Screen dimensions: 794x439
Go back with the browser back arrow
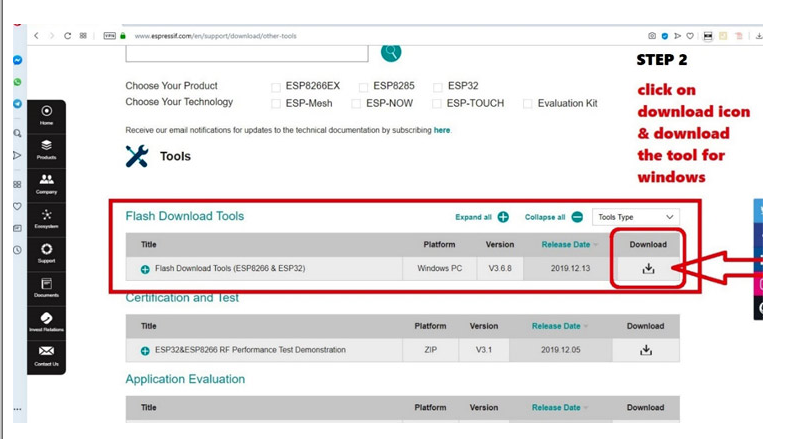click(x=36, y=35)
